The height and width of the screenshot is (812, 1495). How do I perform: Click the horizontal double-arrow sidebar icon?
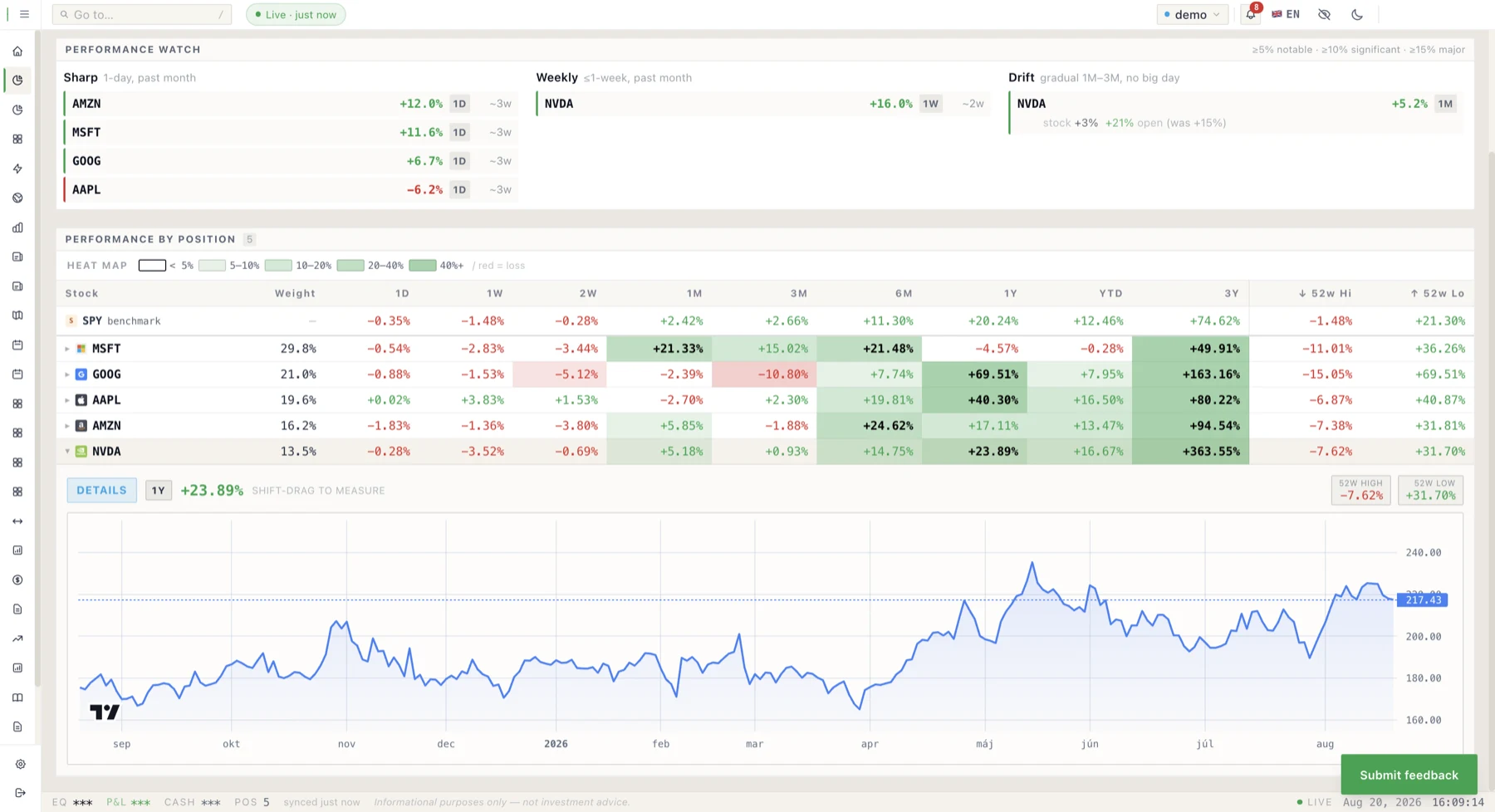tap(17, 521)
